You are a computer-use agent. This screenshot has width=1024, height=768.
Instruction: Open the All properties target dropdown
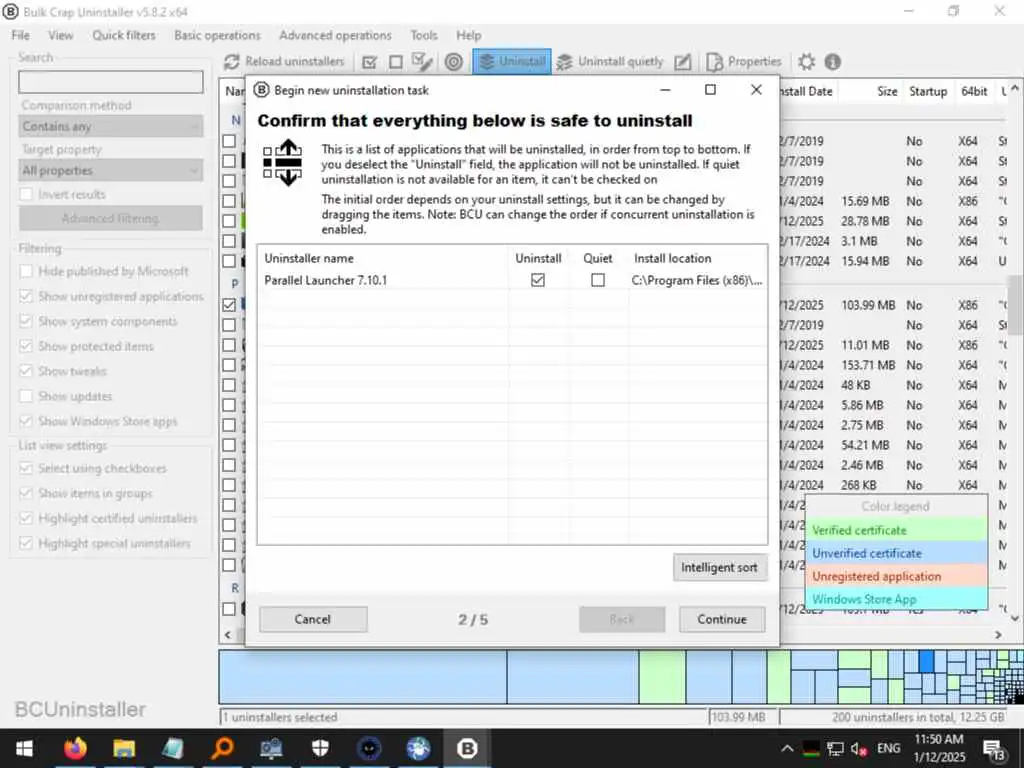click(111, 170)
